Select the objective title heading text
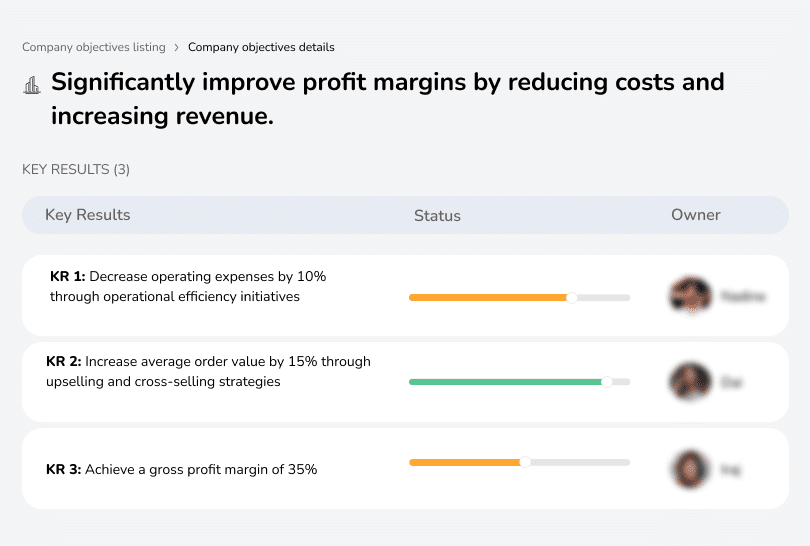Screen dimensions: 810x546 point(387,99)
